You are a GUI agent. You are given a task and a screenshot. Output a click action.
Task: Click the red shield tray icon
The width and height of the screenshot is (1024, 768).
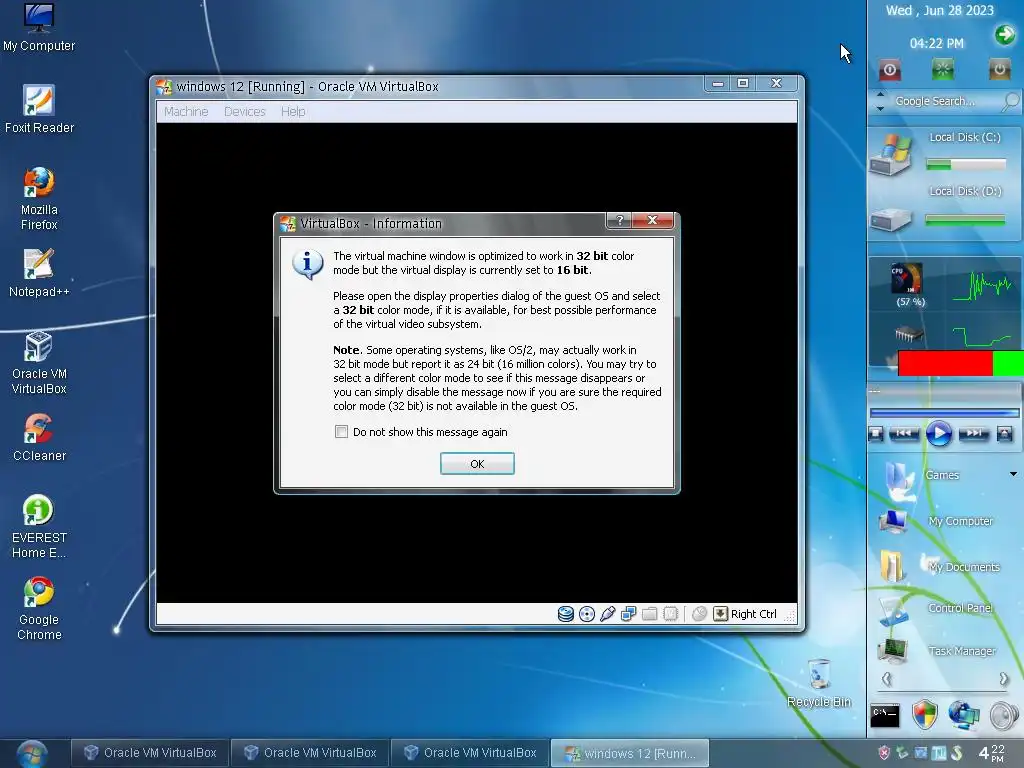[x=884, y=753]
